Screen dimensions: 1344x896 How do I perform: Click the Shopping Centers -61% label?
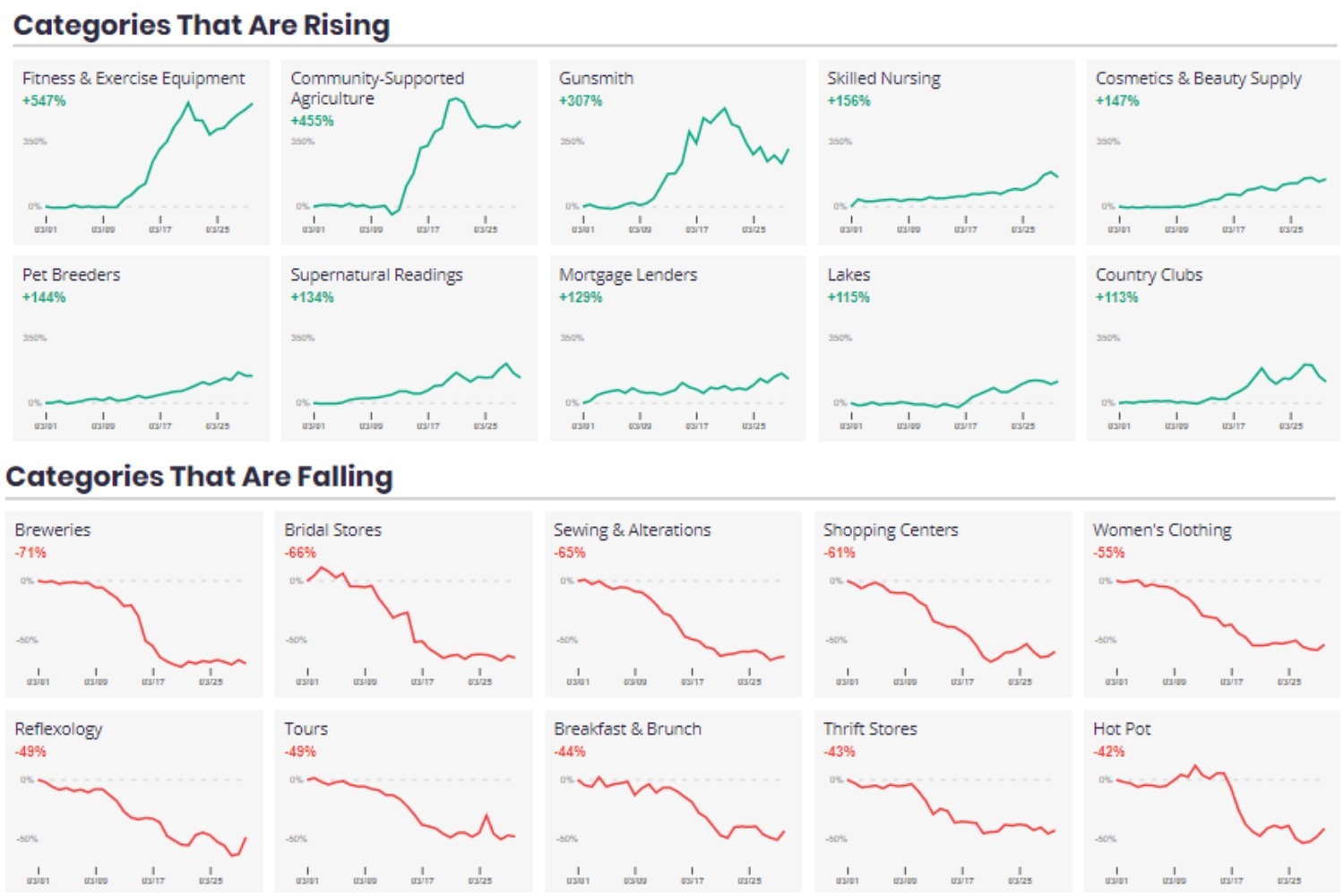839,553
